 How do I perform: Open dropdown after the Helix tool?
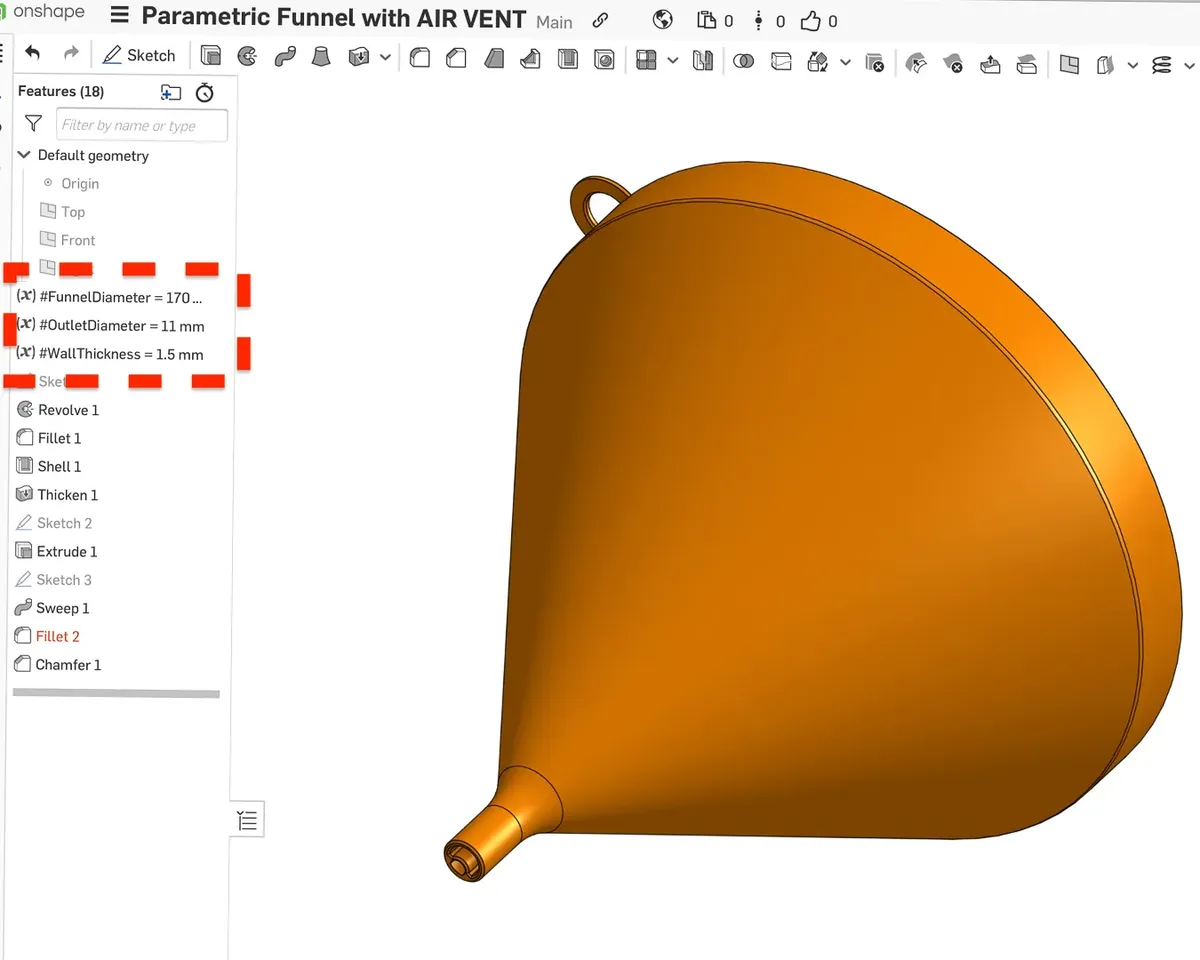[1188, 65]
